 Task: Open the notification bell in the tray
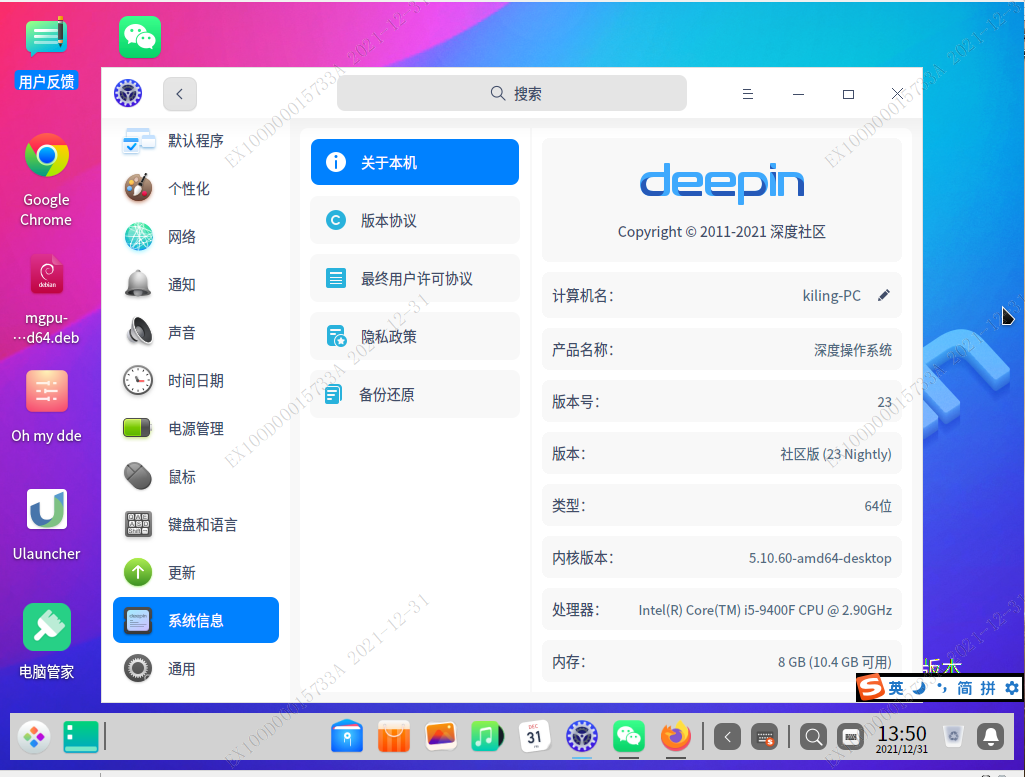[x=990, y=737]
